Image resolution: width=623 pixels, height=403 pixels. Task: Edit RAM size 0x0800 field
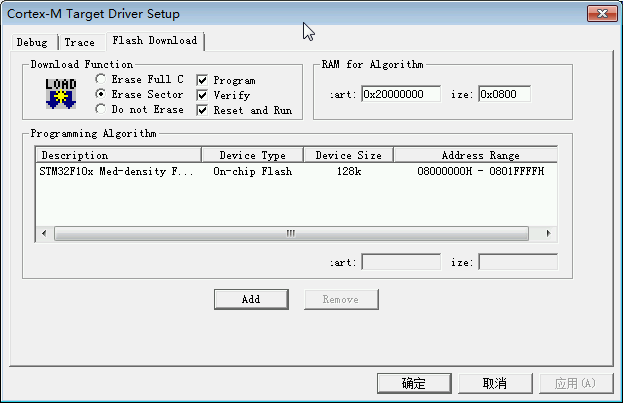tap(504, 94)
